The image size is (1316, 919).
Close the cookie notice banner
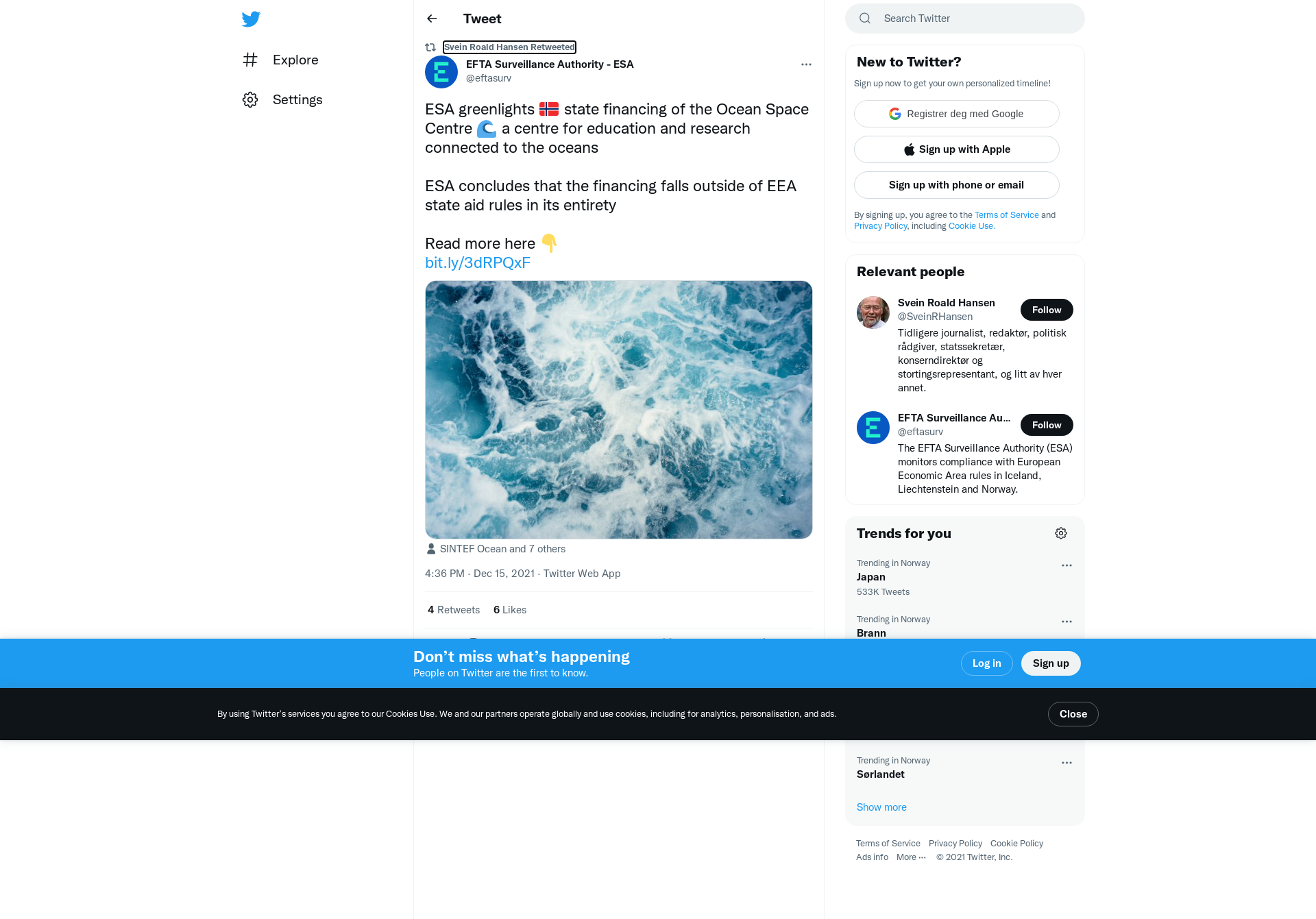(x=1073, y=714)
